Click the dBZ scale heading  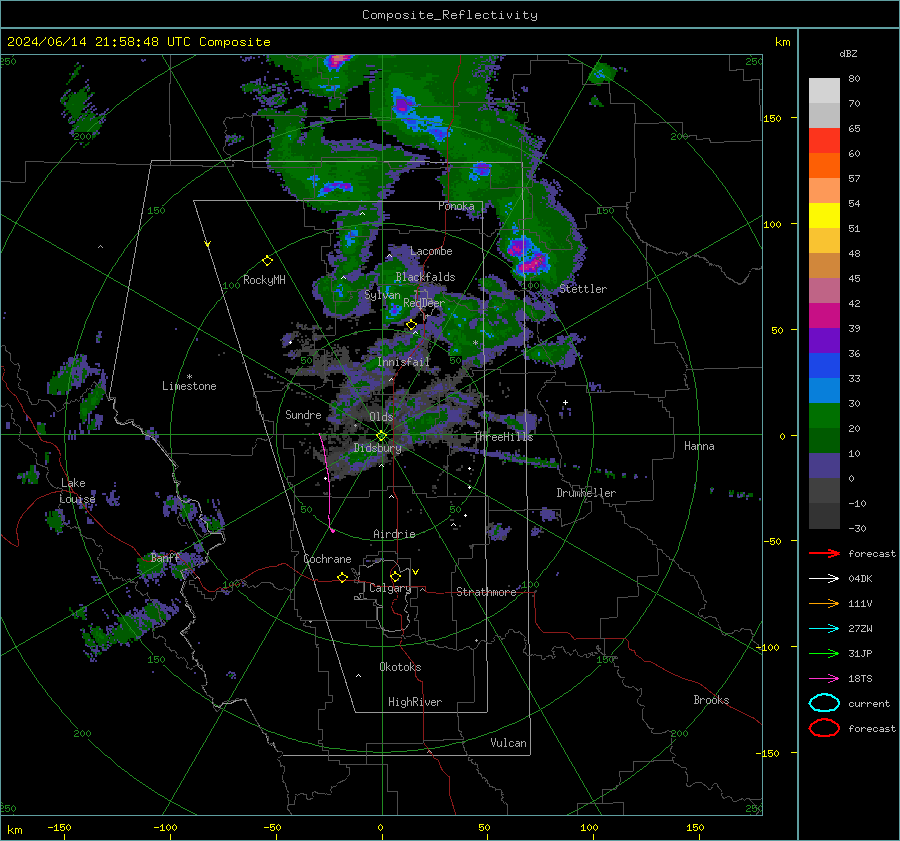coord(848,54)
